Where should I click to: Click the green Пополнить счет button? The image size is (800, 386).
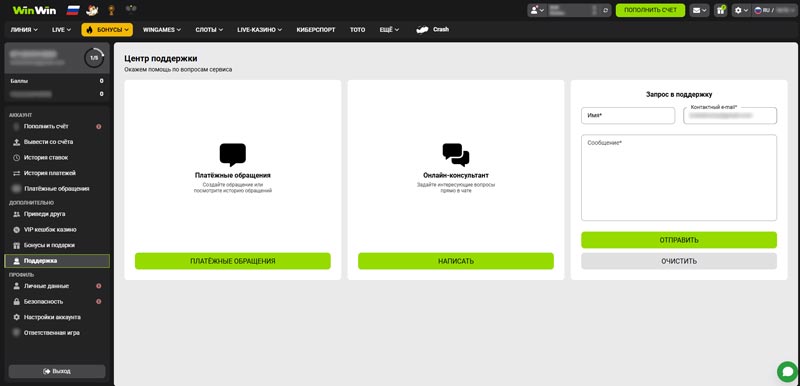click(x=650, y=10)
